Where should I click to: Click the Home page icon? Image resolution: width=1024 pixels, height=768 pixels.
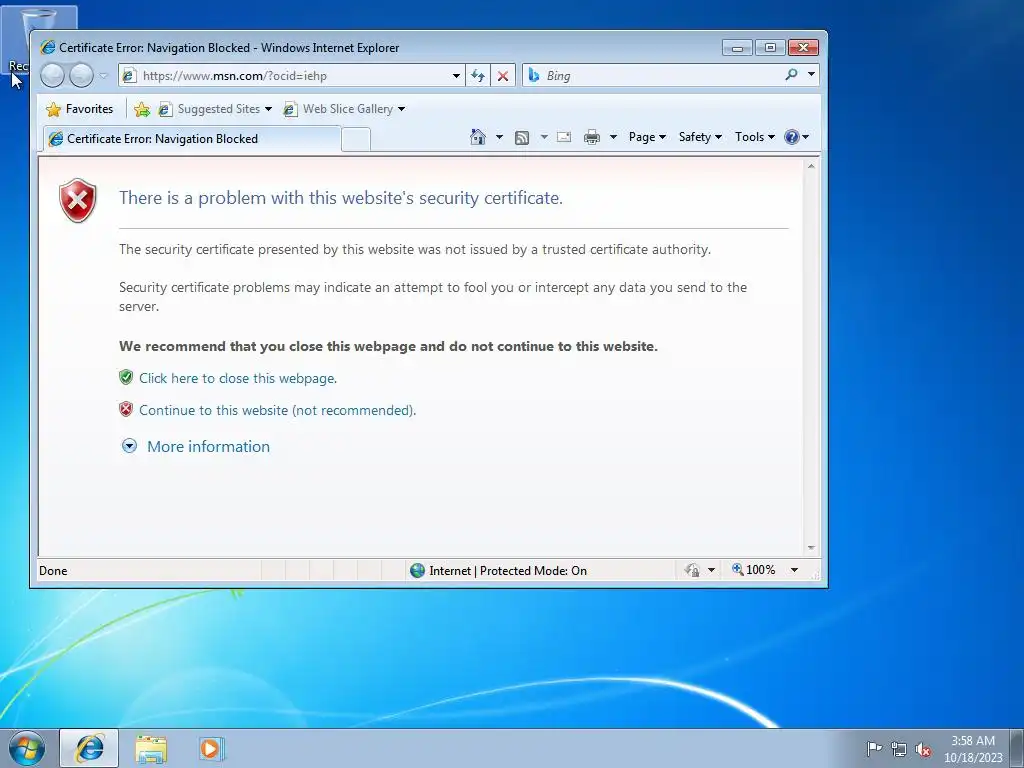478,137
